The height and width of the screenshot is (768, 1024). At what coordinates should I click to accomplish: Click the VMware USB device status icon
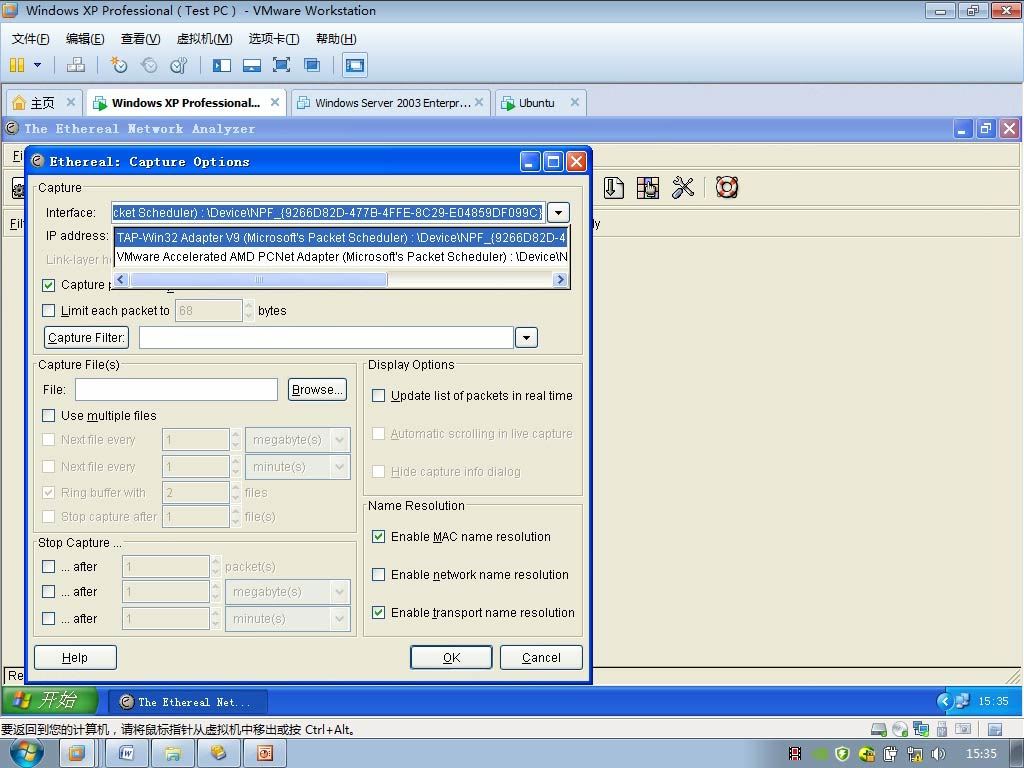click(942, 729)
